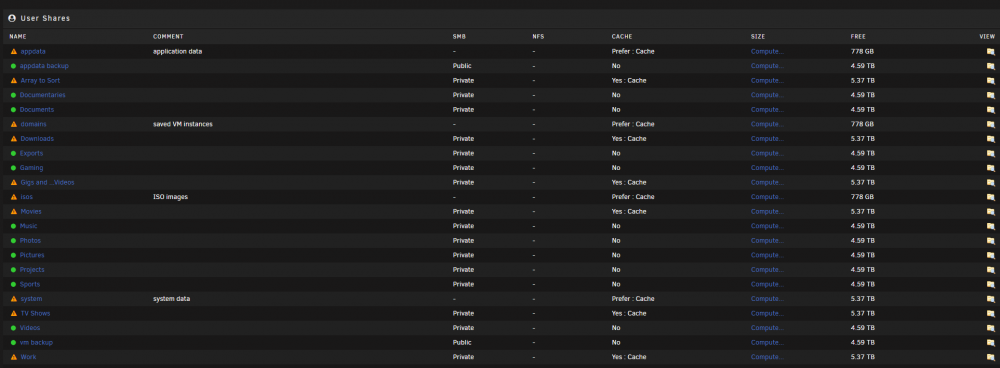Viewport: 1000px width, 368px height.
Task: Click the warning triangle next to TV Shows
Action: 13,314
